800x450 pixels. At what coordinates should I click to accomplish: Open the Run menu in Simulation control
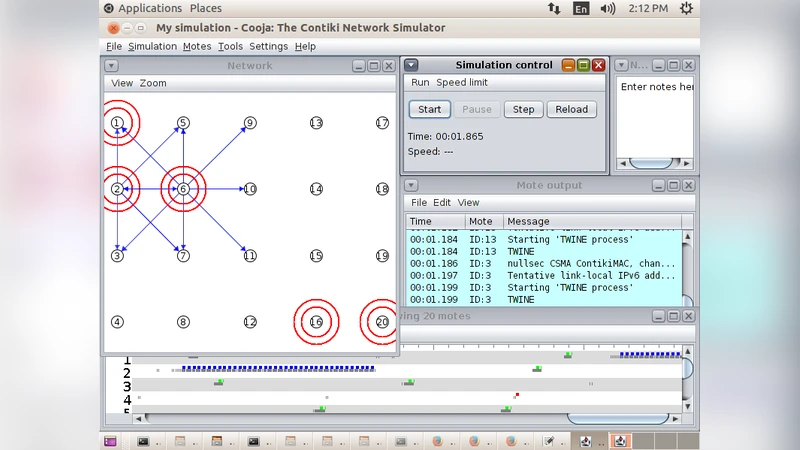pos(420,83)
